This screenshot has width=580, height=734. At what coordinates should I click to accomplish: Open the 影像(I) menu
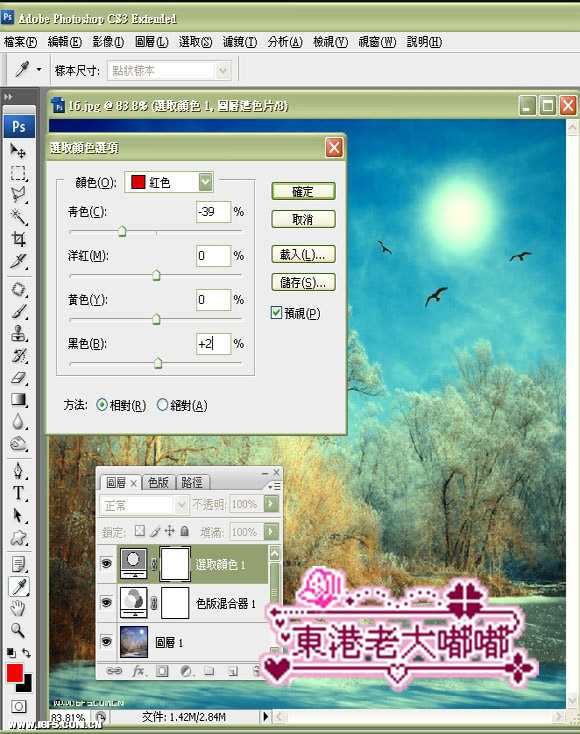(108, 42)
